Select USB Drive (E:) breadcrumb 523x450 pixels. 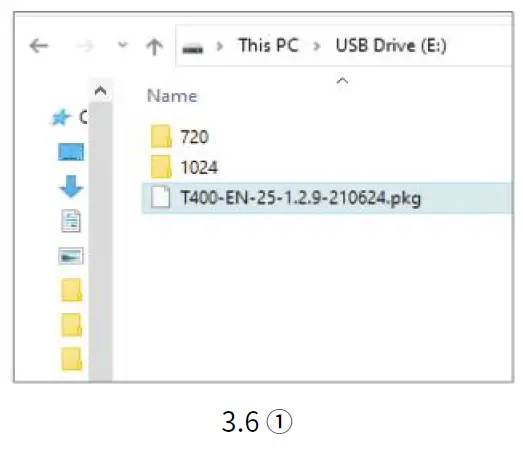point(391,45)
